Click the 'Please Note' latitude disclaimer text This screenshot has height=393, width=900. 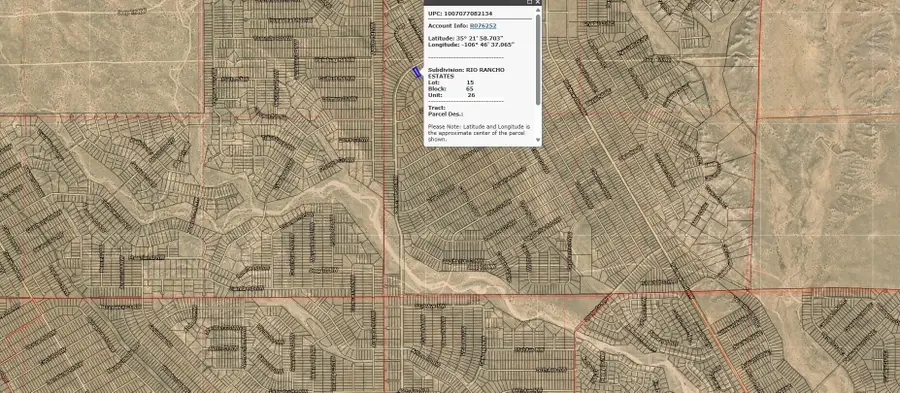click(x=479, y=133)
